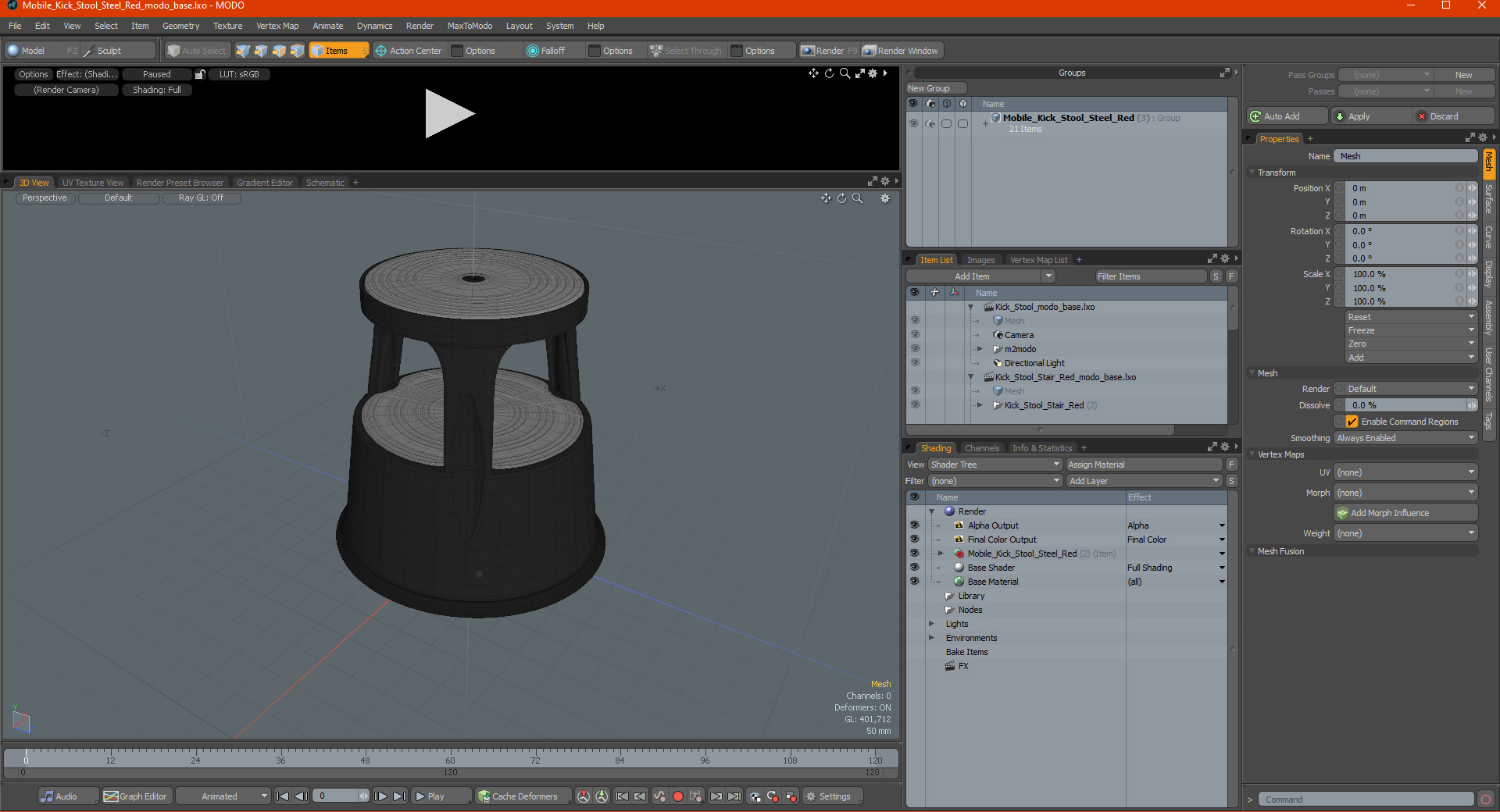Expand the m2modo item
This screenshot has height=812, width=1500.
[980, 349]
